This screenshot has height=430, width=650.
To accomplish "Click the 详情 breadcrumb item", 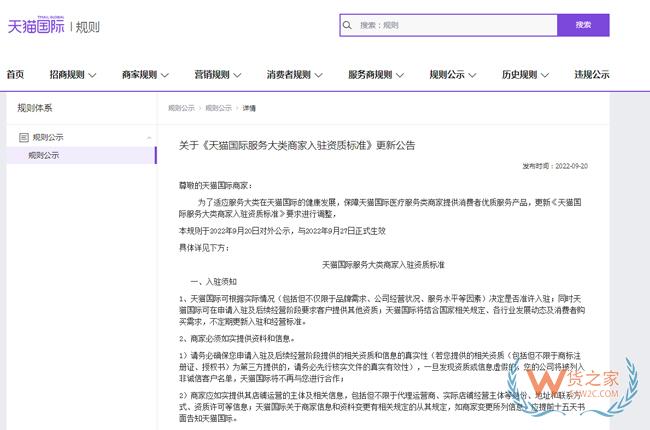I will click(x=249, y=108).
